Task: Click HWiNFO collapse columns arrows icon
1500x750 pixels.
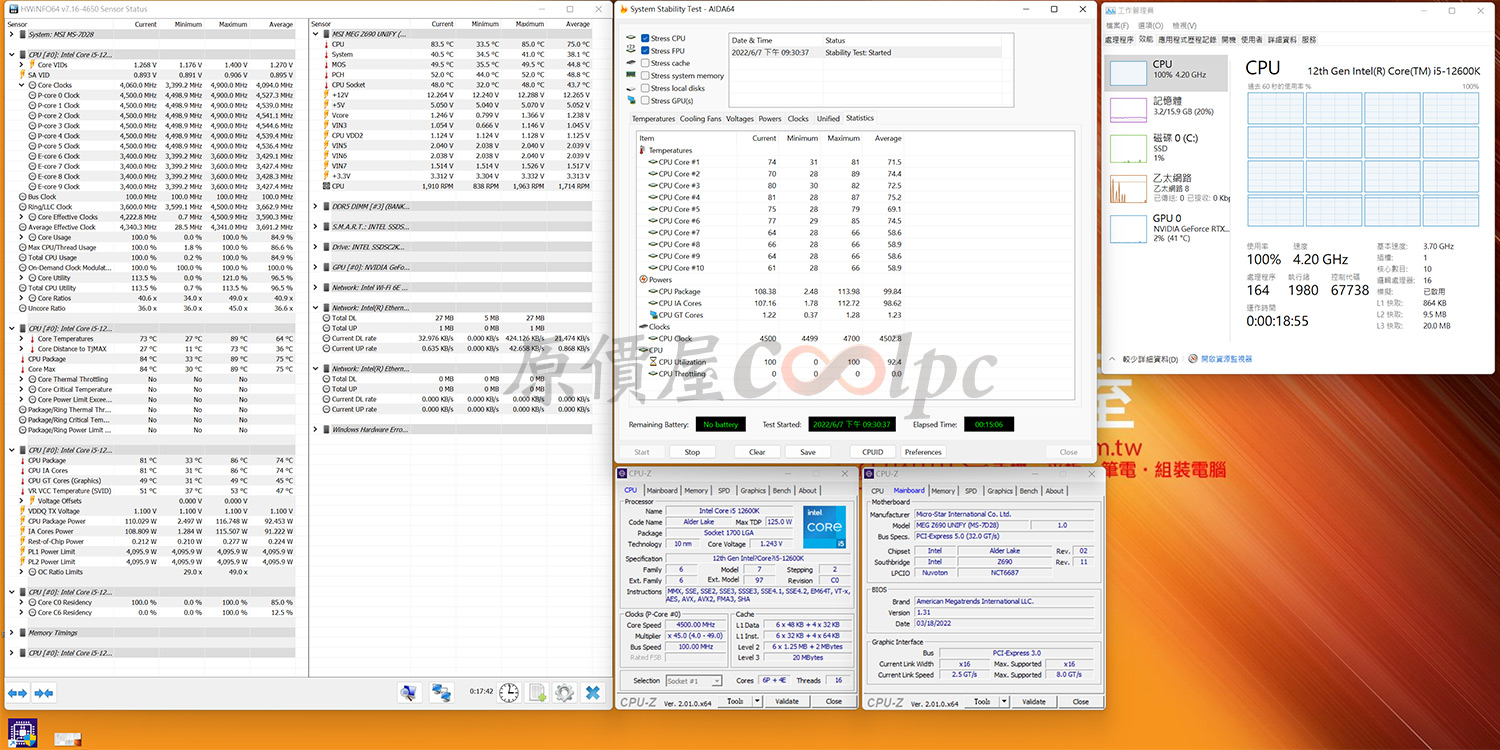Action: coord(43,692)
